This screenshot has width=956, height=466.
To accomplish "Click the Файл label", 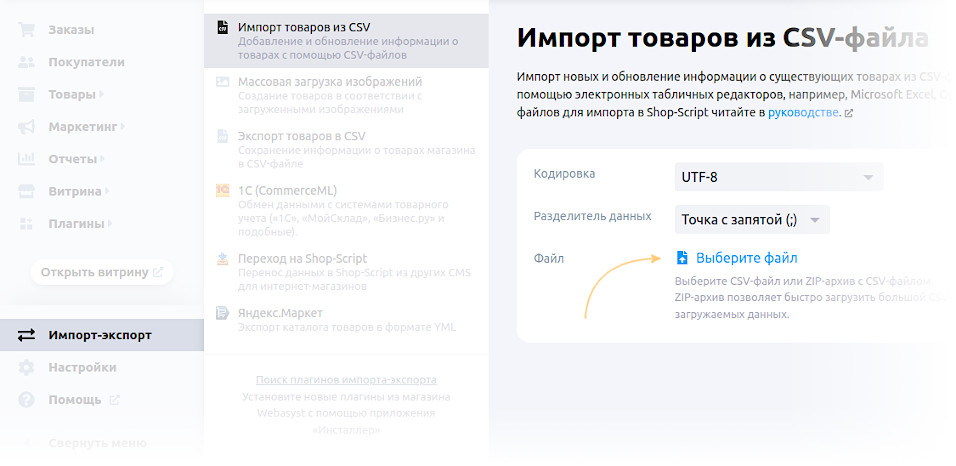I will point(549,259).
